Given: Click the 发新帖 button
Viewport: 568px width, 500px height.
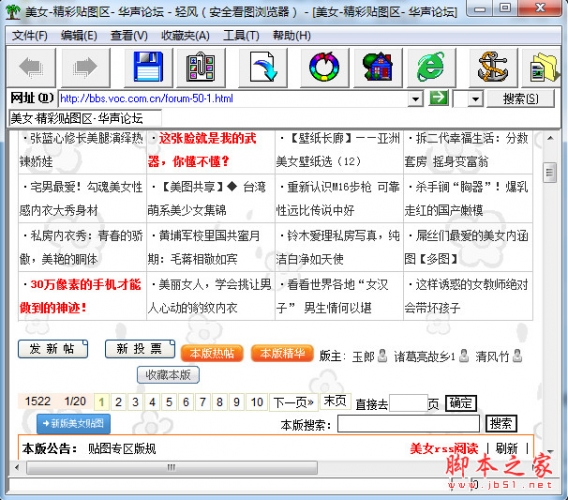Looking at the screenshot, I should [x=53, y=349].
